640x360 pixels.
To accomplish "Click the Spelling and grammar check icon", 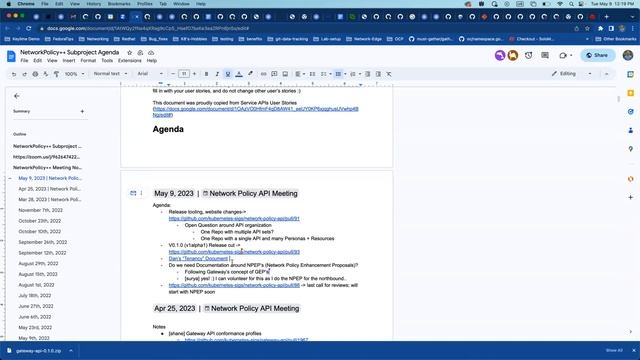I will [46, 74].
